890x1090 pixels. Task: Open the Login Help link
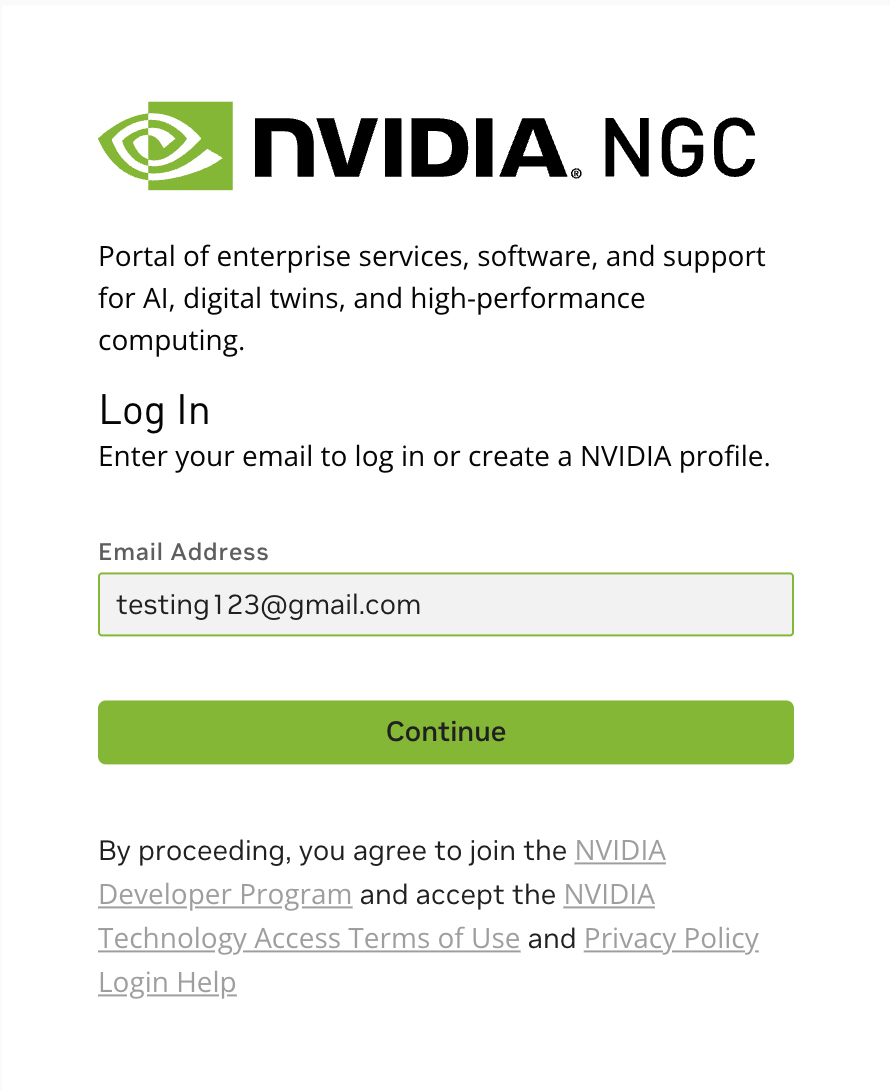167,982
